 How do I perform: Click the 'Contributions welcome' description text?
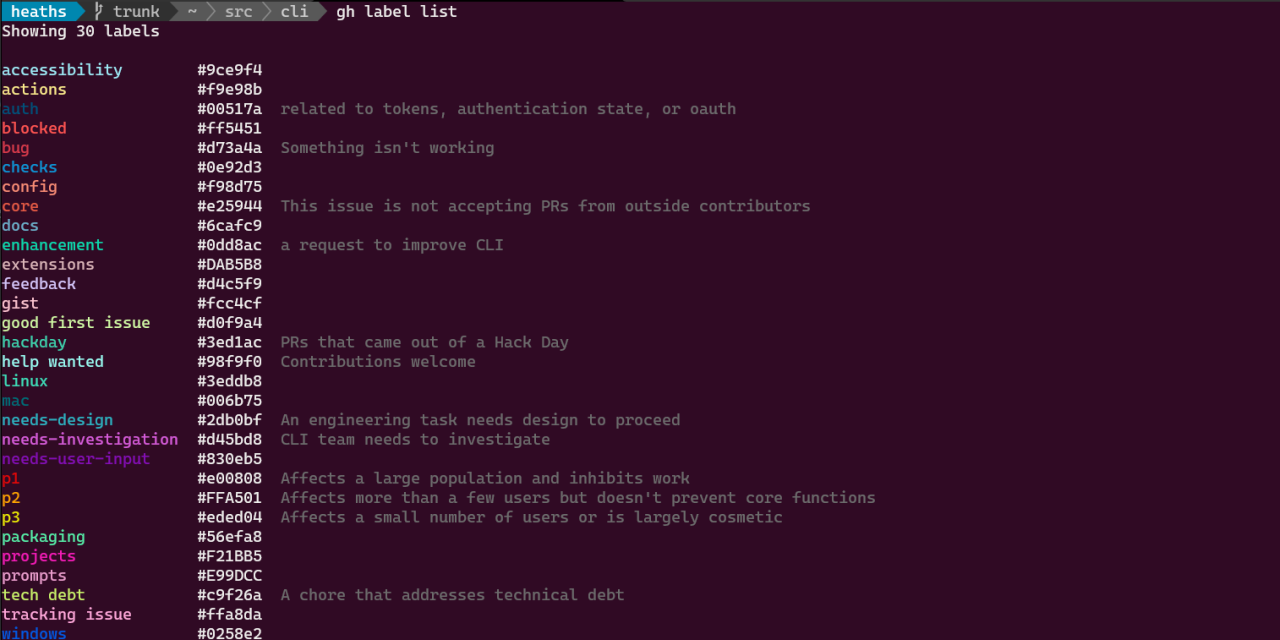point(378,362)
